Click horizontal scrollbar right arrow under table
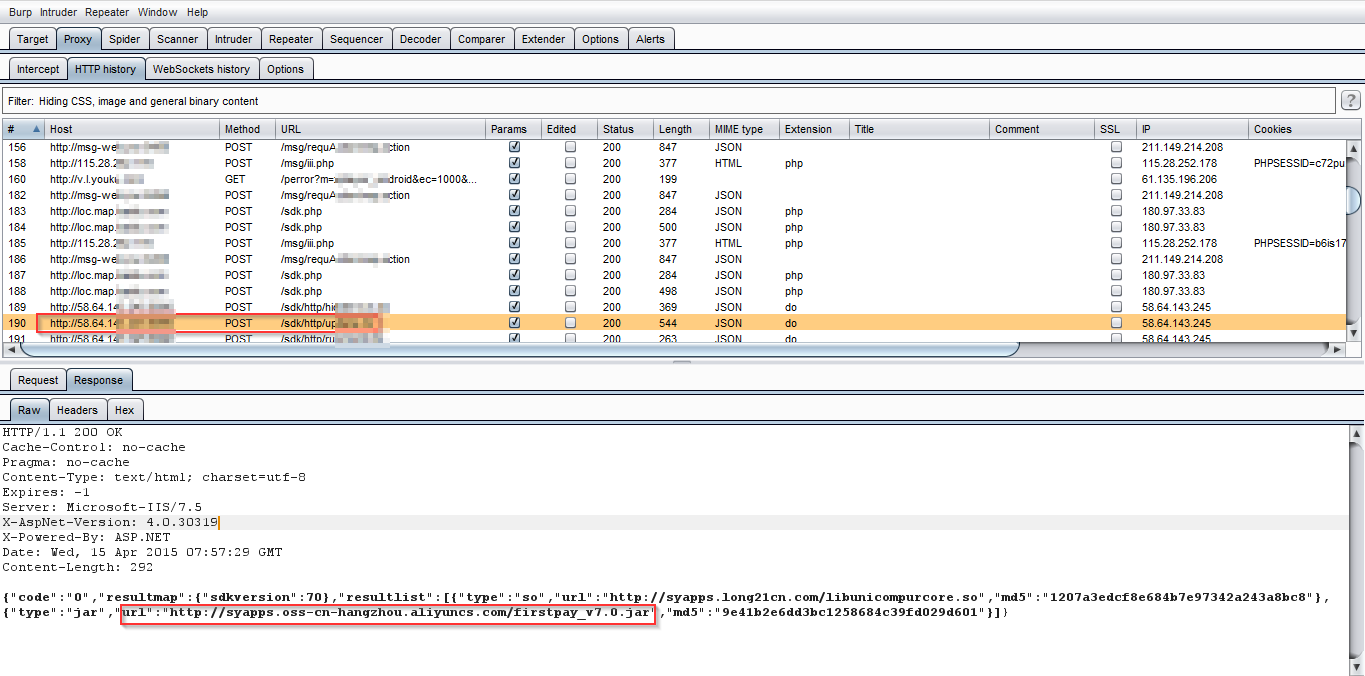 coord(1338,349)
